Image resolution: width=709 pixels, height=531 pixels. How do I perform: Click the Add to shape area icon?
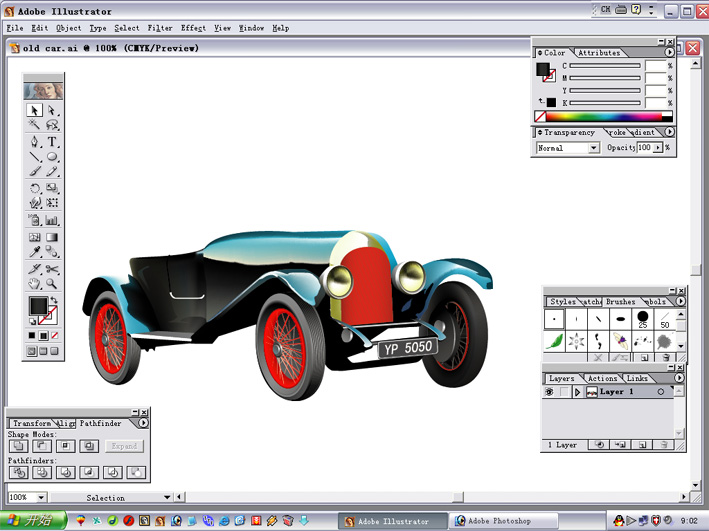pos(19,446)
